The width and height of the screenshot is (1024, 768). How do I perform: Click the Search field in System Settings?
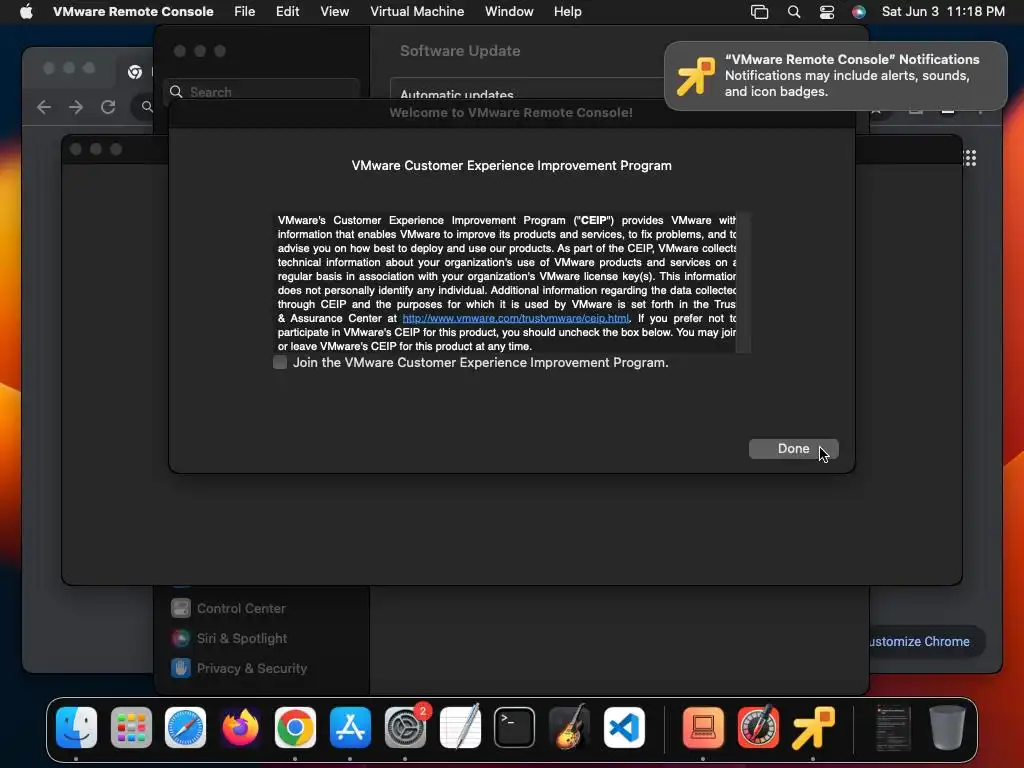pyautogui.click(x=261, y=91)
